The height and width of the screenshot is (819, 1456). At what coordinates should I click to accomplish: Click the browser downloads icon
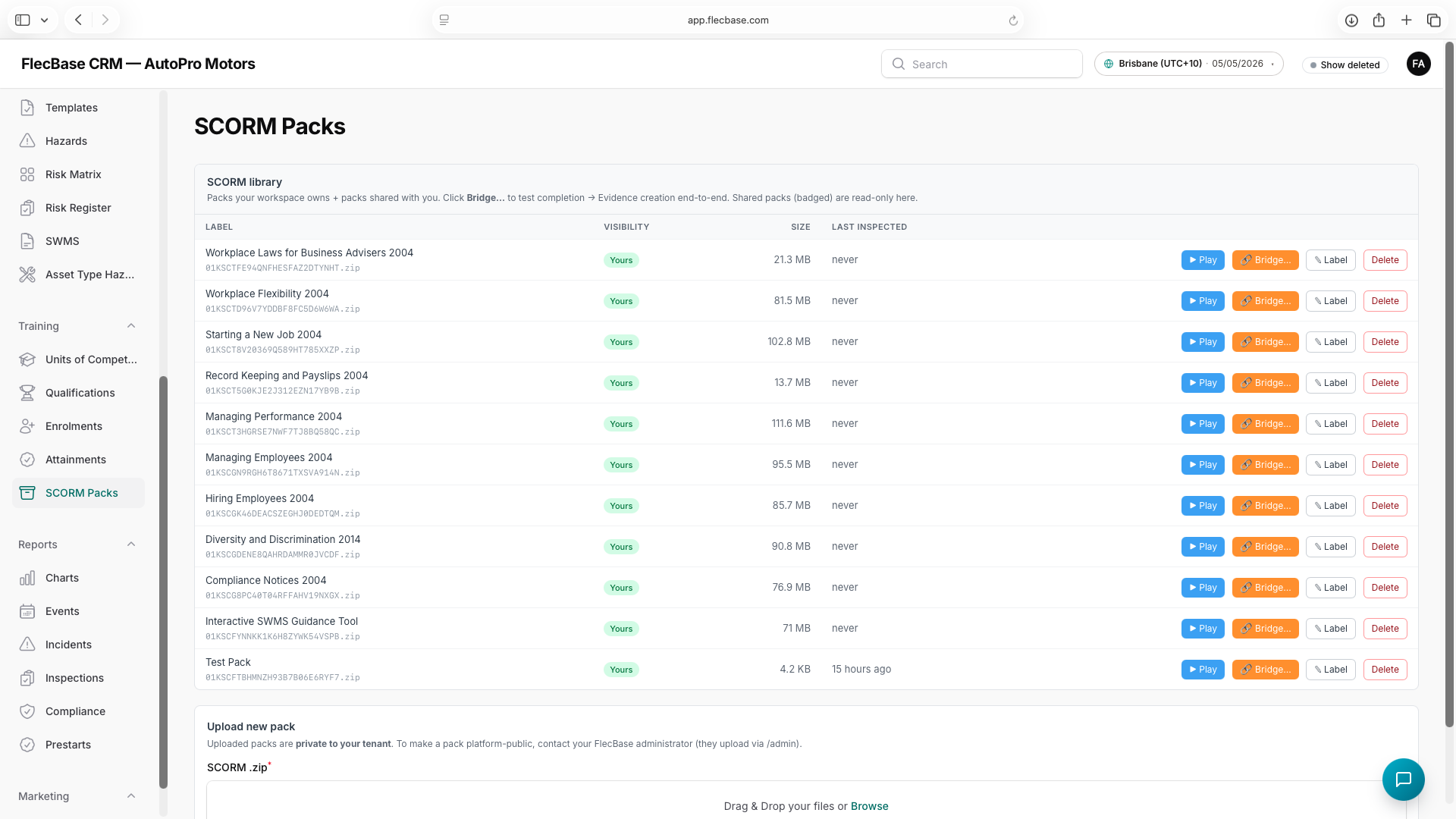pos(1351,20)
